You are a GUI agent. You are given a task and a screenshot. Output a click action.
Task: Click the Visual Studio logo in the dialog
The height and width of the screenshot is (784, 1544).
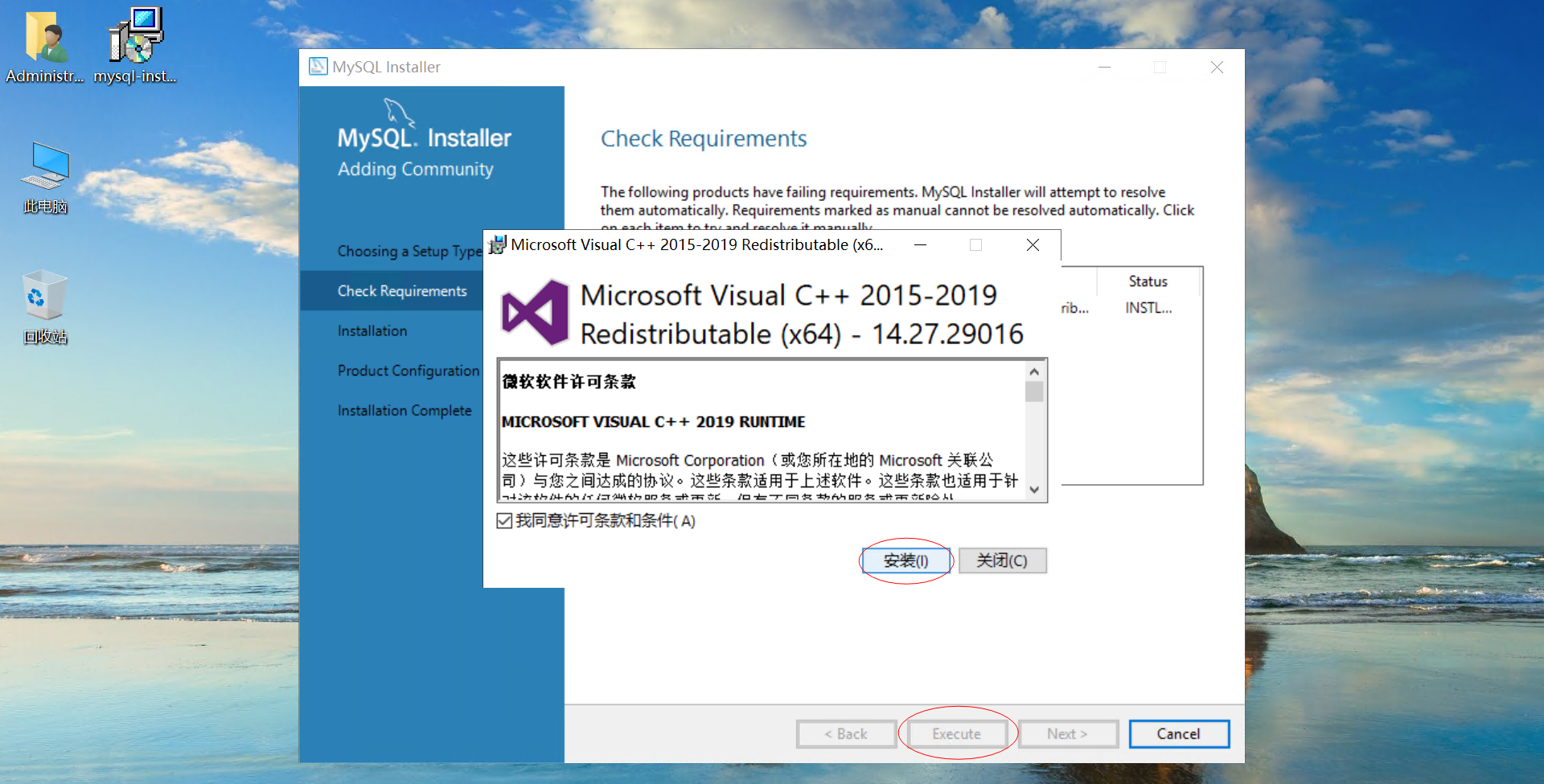click(x=535, y=313)
